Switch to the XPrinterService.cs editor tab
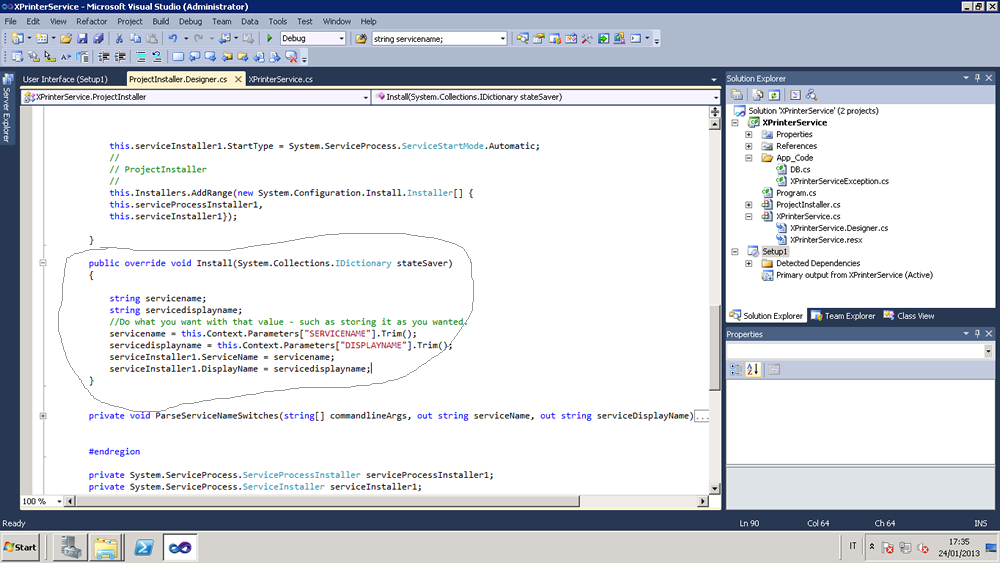Image resolution: width=1000 pixels, height=563 pixels. coord(281,79)
